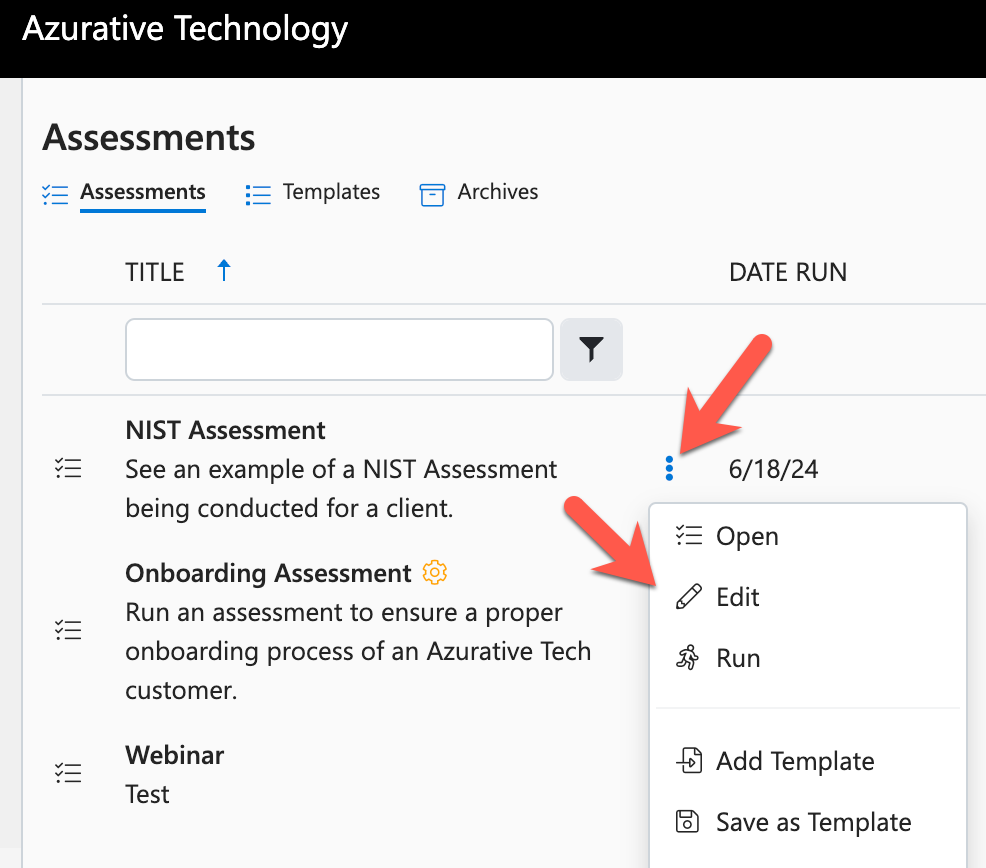The height and width of the screenshot is (868, 986).
Task: Choose Save as Template from the context menu
Action: point(808,822)
